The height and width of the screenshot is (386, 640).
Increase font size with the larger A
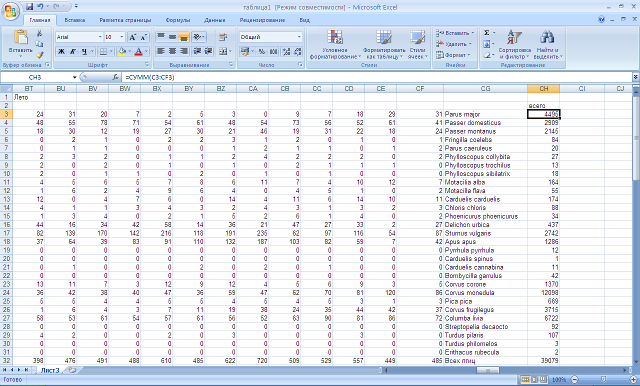[x=132, y=37]
